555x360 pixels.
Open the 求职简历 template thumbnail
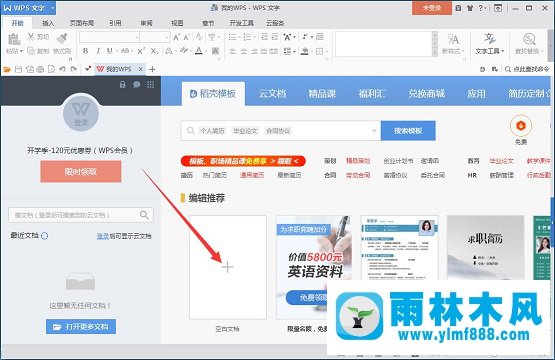(485, 248)
